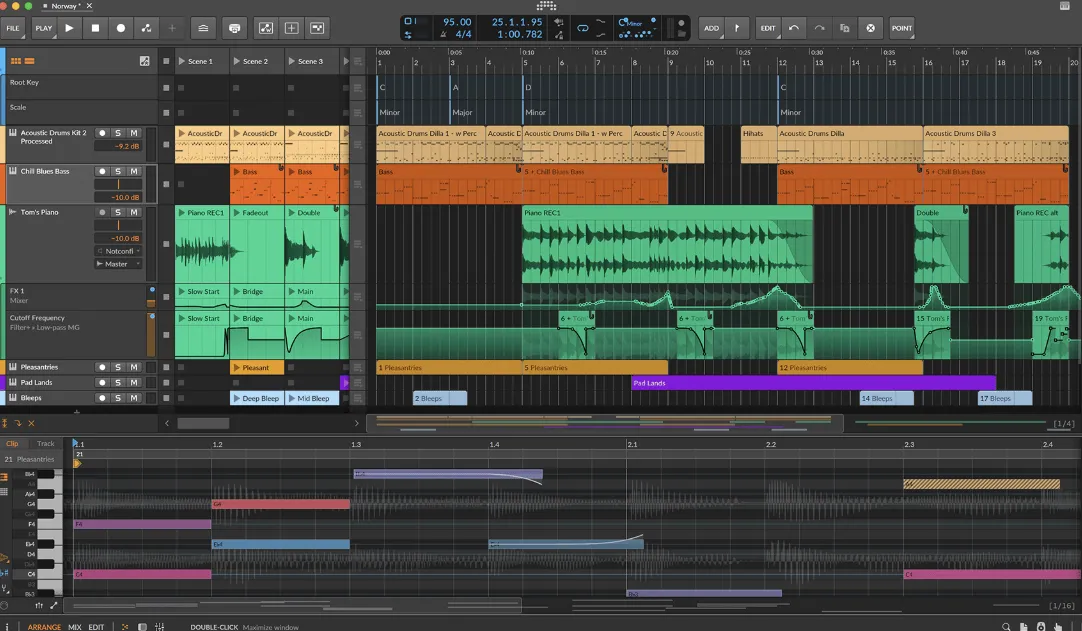Open the Master output chooser on Tom's Piano
The height and width of the screenshot is (631, 1082).
coord(118,264)
